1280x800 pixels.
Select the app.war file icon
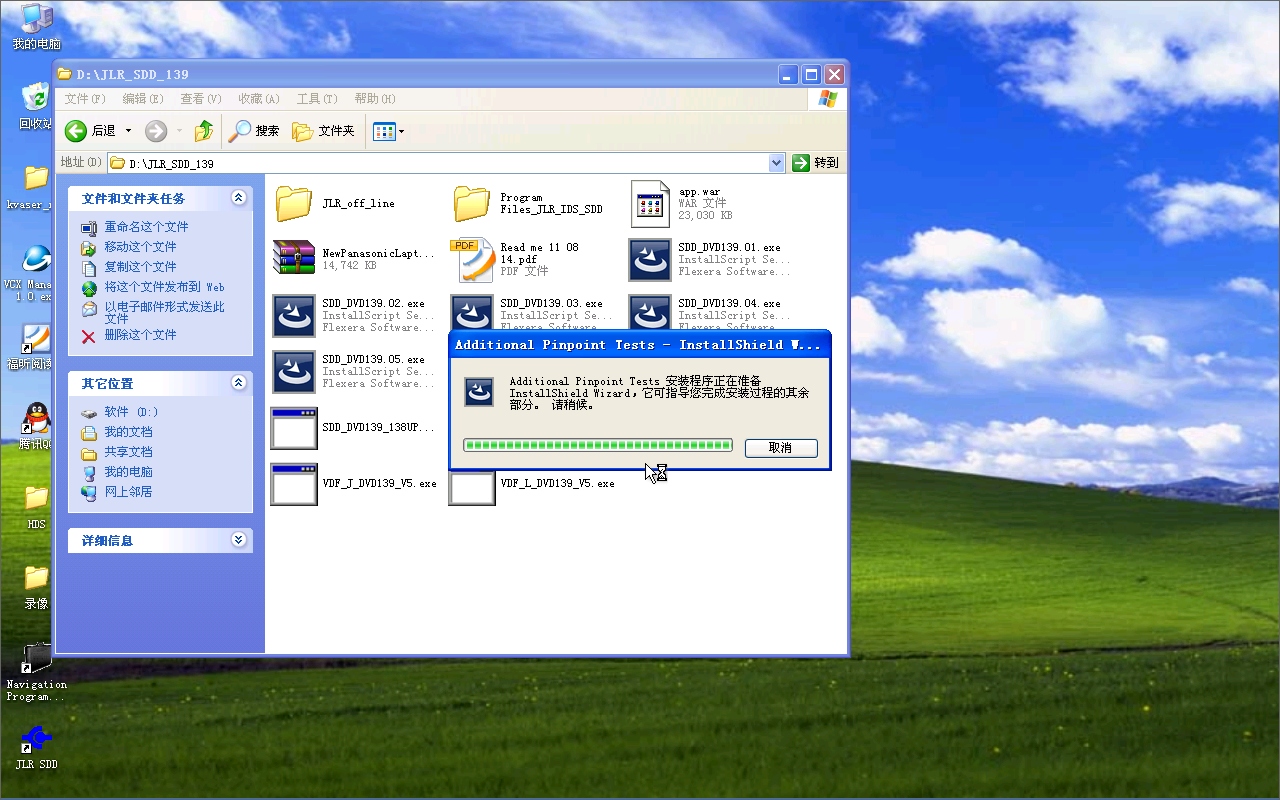pos(650,203)
